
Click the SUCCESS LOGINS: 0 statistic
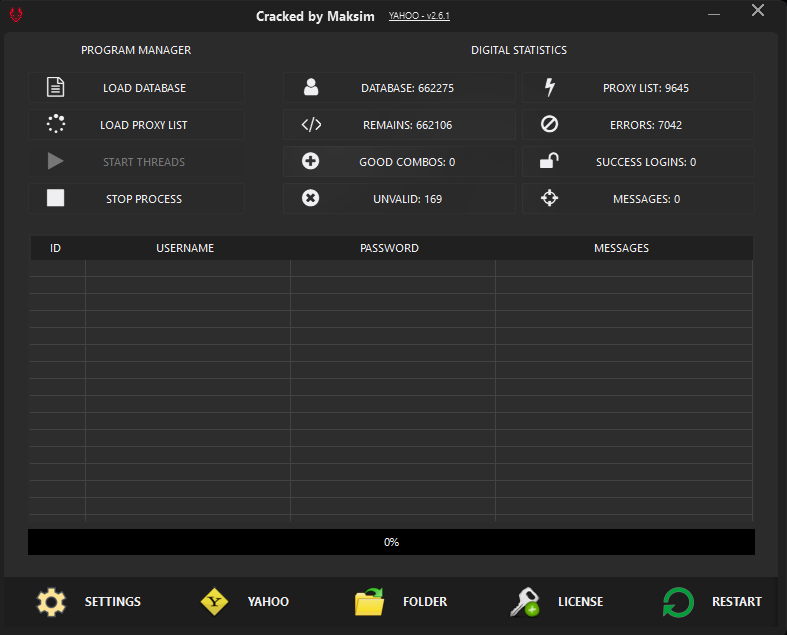click(638, 162)
